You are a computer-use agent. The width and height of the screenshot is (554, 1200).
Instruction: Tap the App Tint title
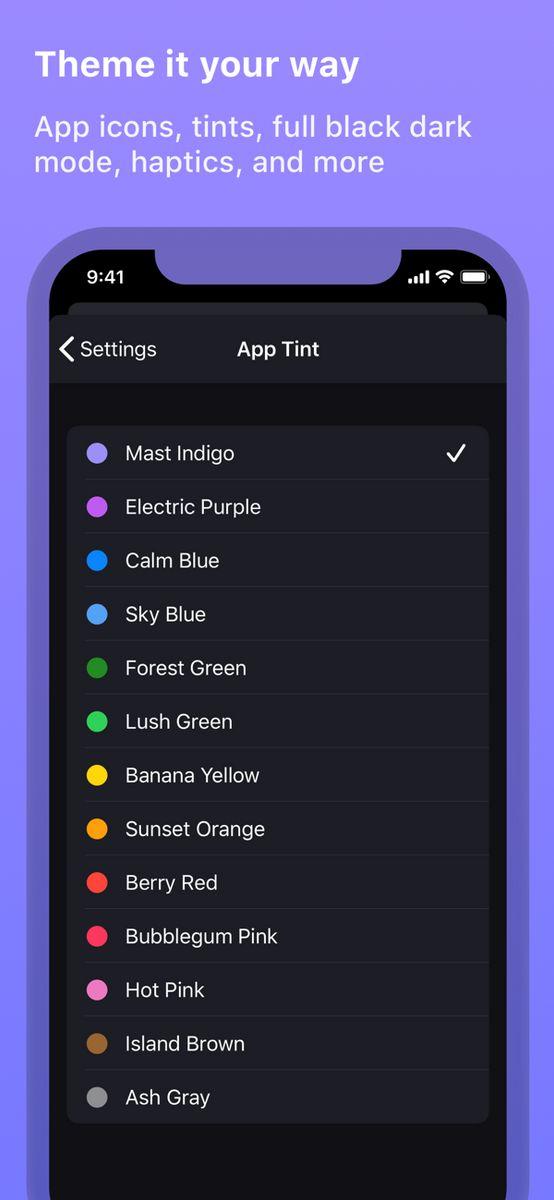tap(278, 349)
